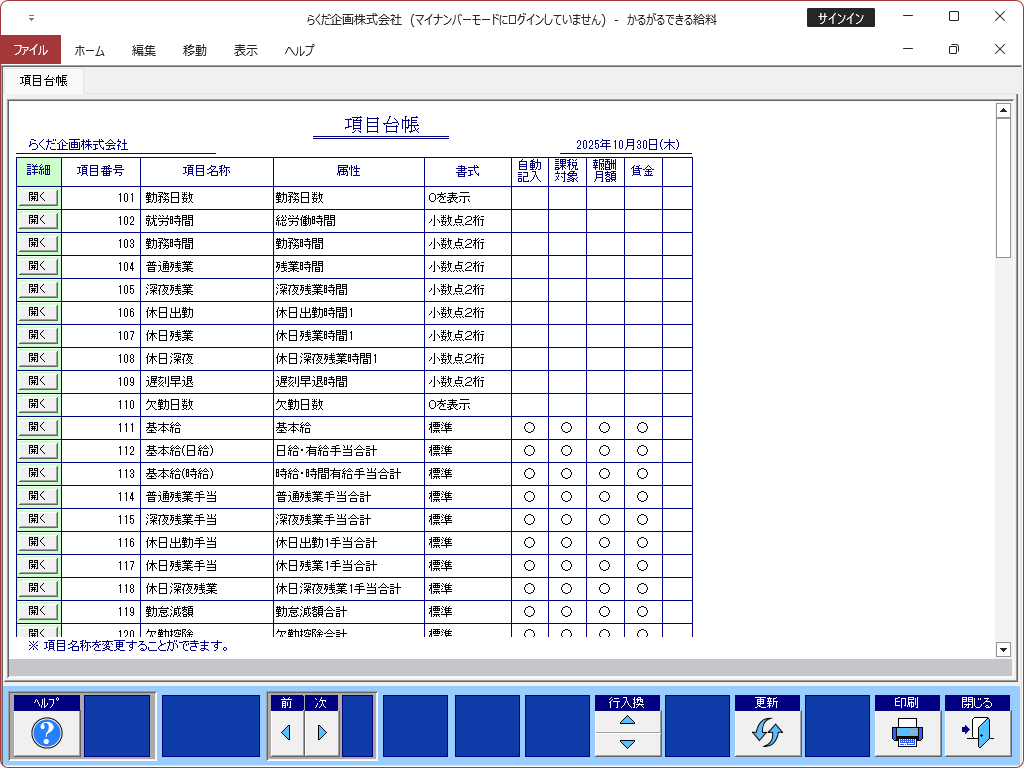The image size is (1024, 768).
Task: Close the ledger with exit door icon
Action: (x=977, y=733)
